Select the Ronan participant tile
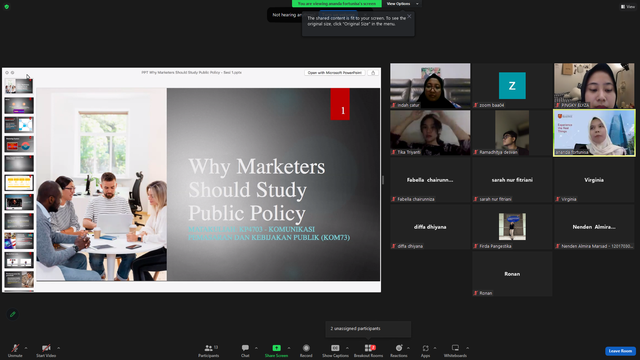 coord(512,274)
